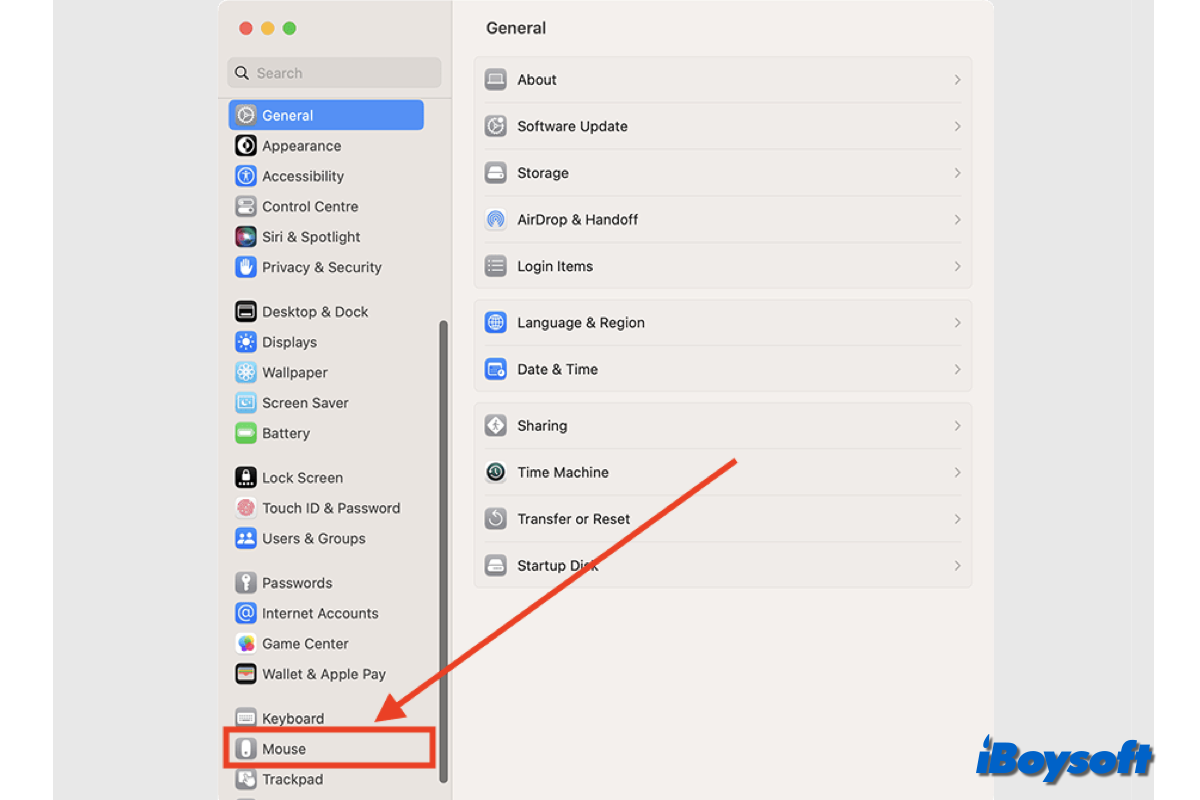Expand the About section chevron
The height and width of the screenshot is (800, 1200).
[957, 79]
